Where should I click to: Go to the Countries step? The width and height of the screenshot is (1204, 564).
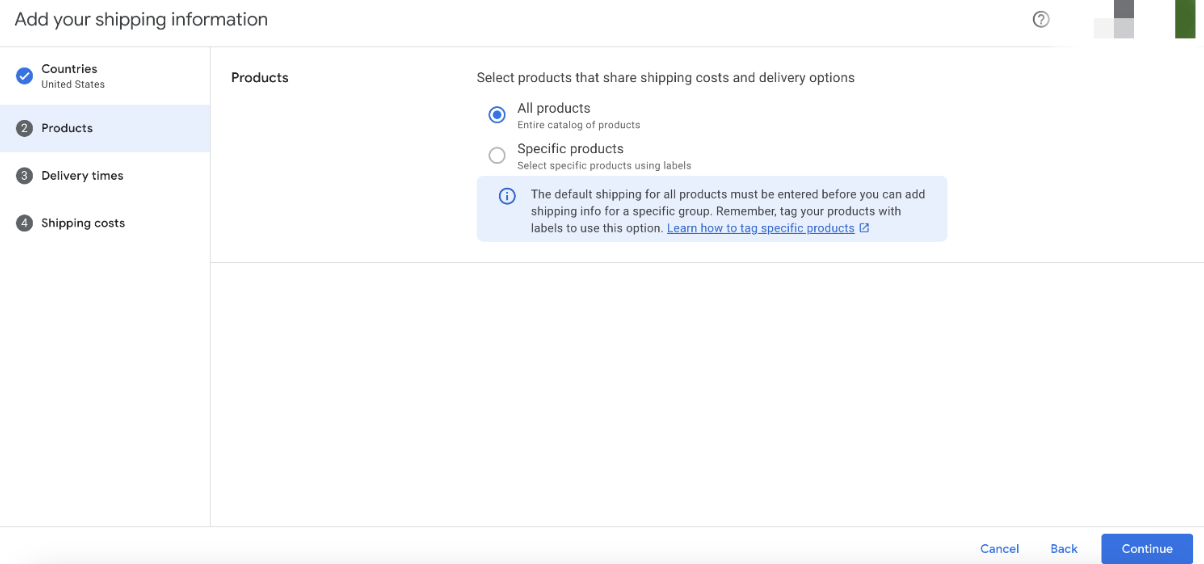[x=105, y=76]
